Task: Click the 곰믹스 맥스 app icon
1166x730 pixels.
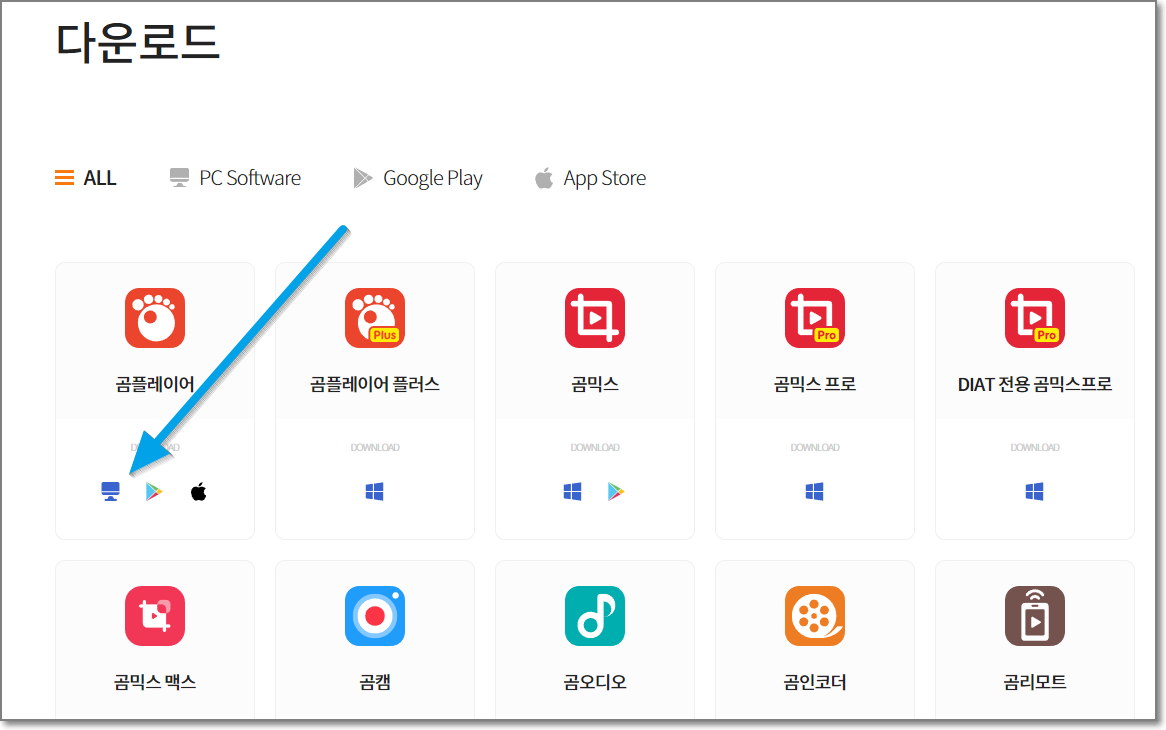Action: click(x=155, y=616)
